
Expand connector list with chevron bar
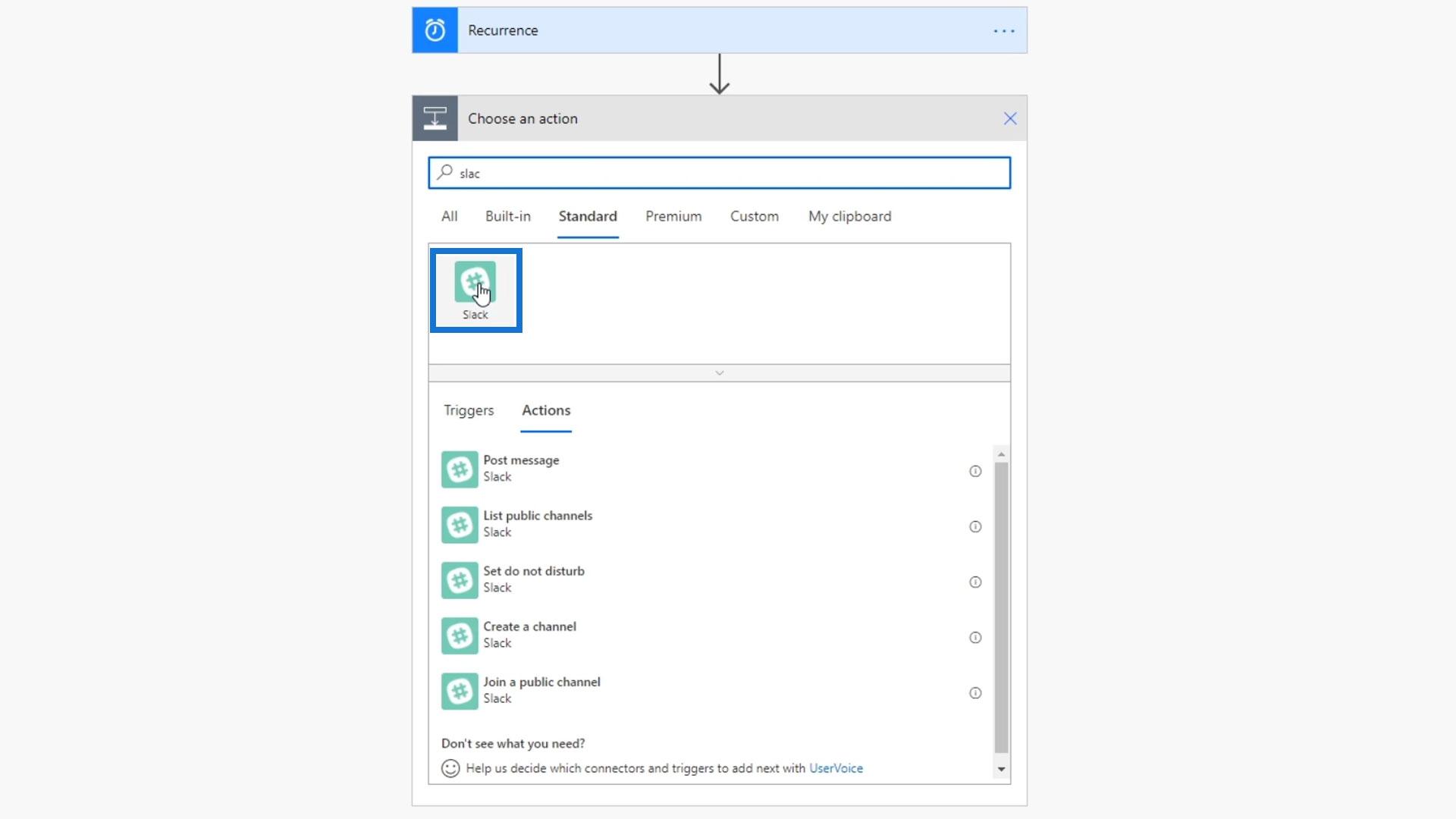pos(719,372)
